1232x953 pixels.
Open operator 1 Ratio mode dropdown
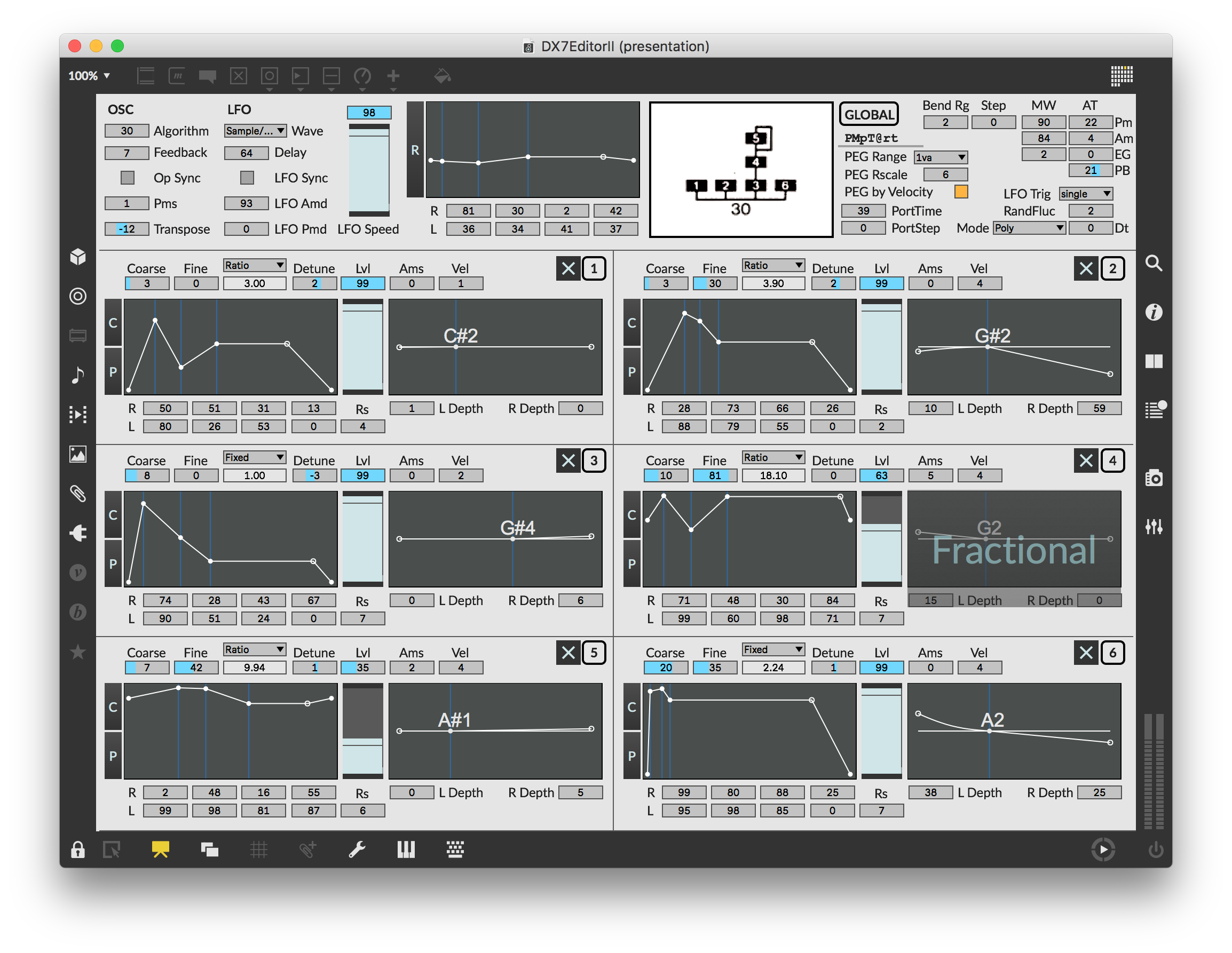255,265
